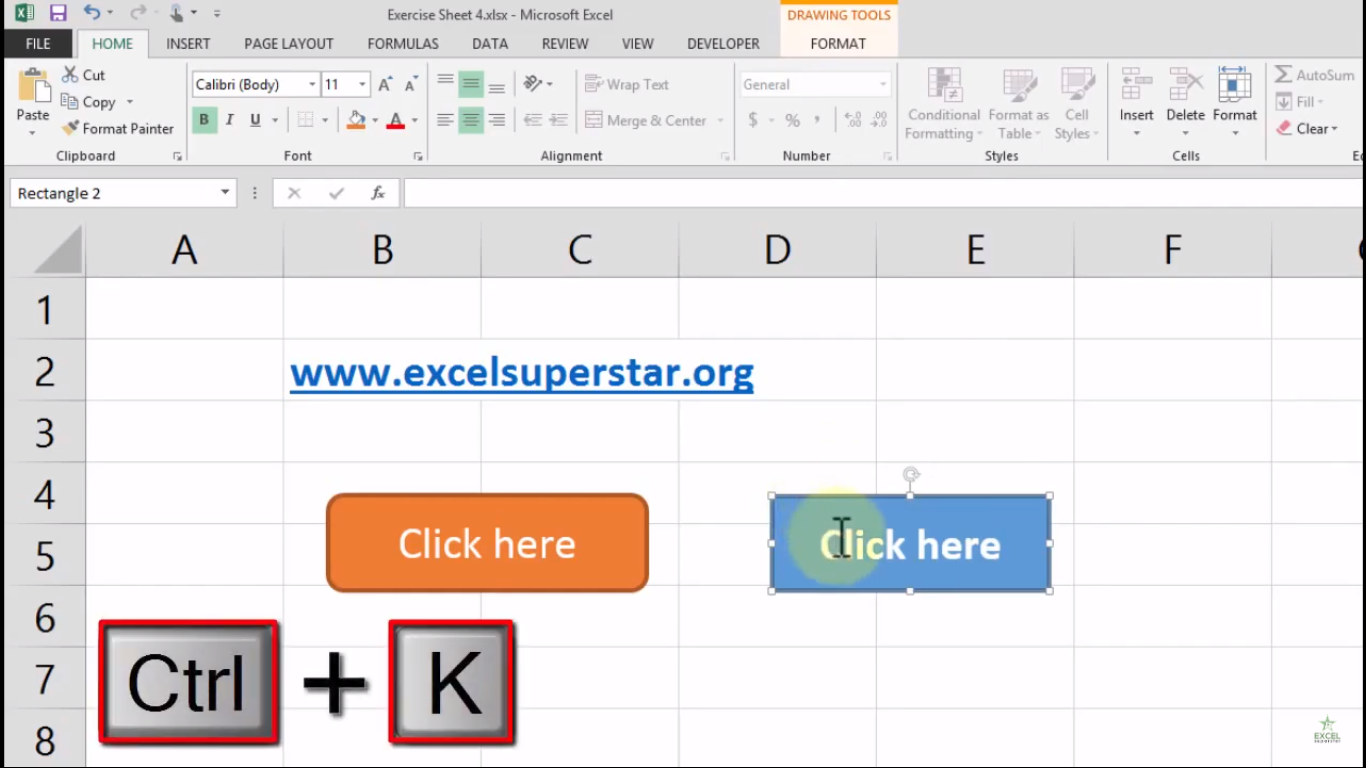Open the Touch/Mouse Mode button
This screenshot has width=1366, height=768.
[x=177, y=14]
